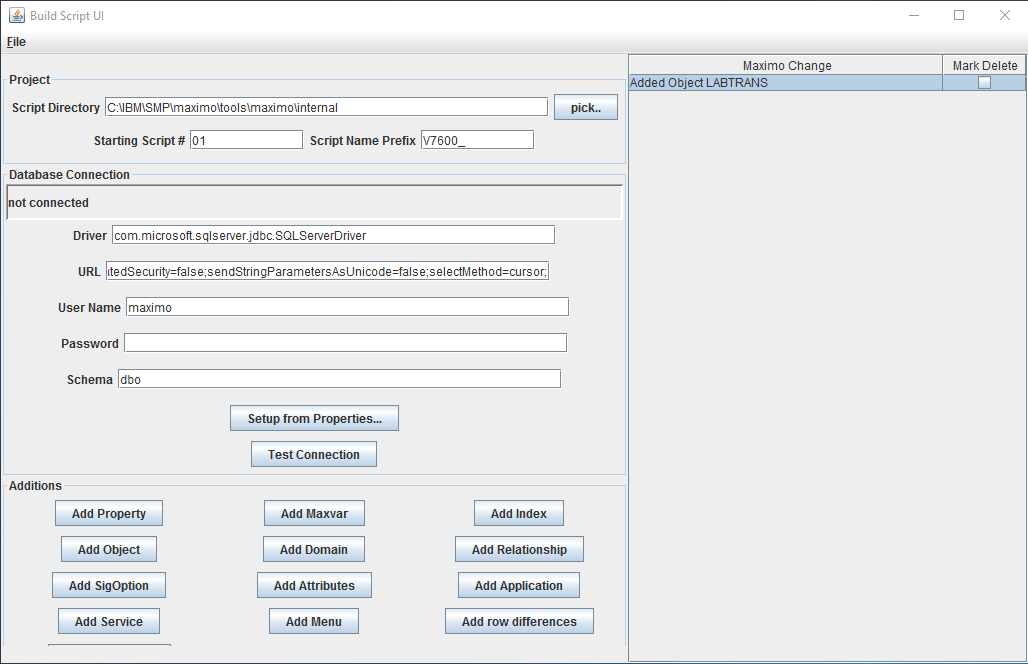The image size is (1028, 664).
Task: Click Add Property
Action: point(108,513)
